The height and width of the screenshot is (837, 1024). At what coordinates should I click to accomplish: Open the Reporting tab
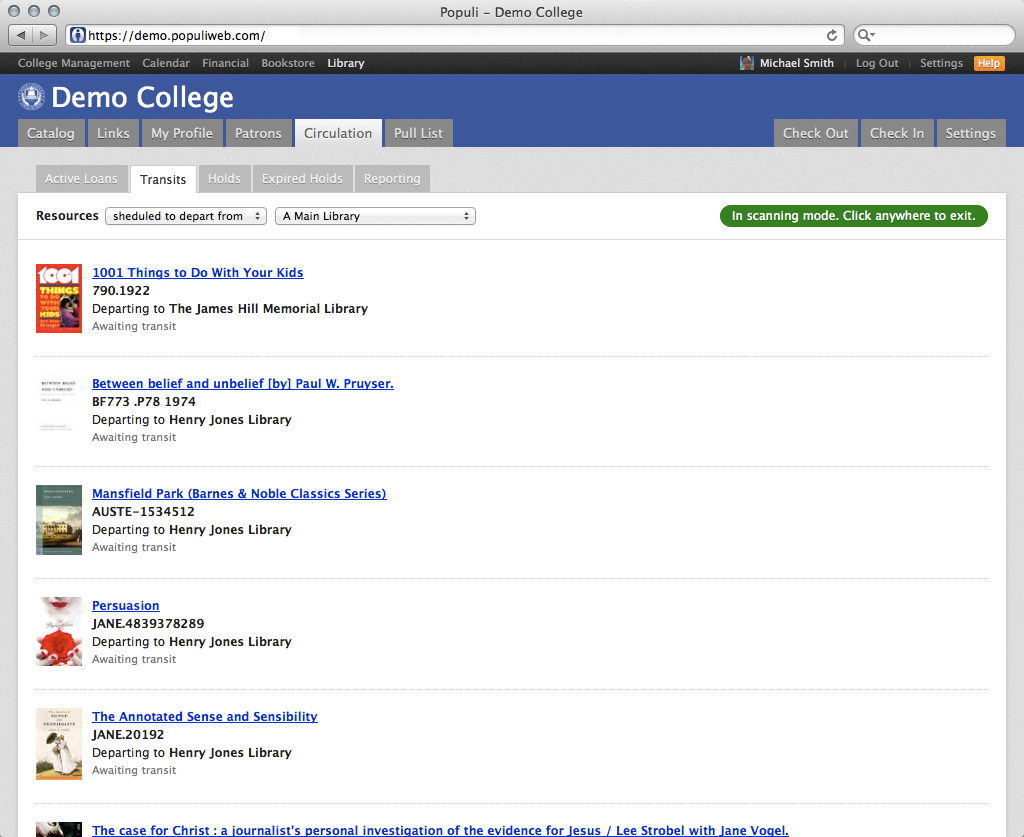point(392,178)
